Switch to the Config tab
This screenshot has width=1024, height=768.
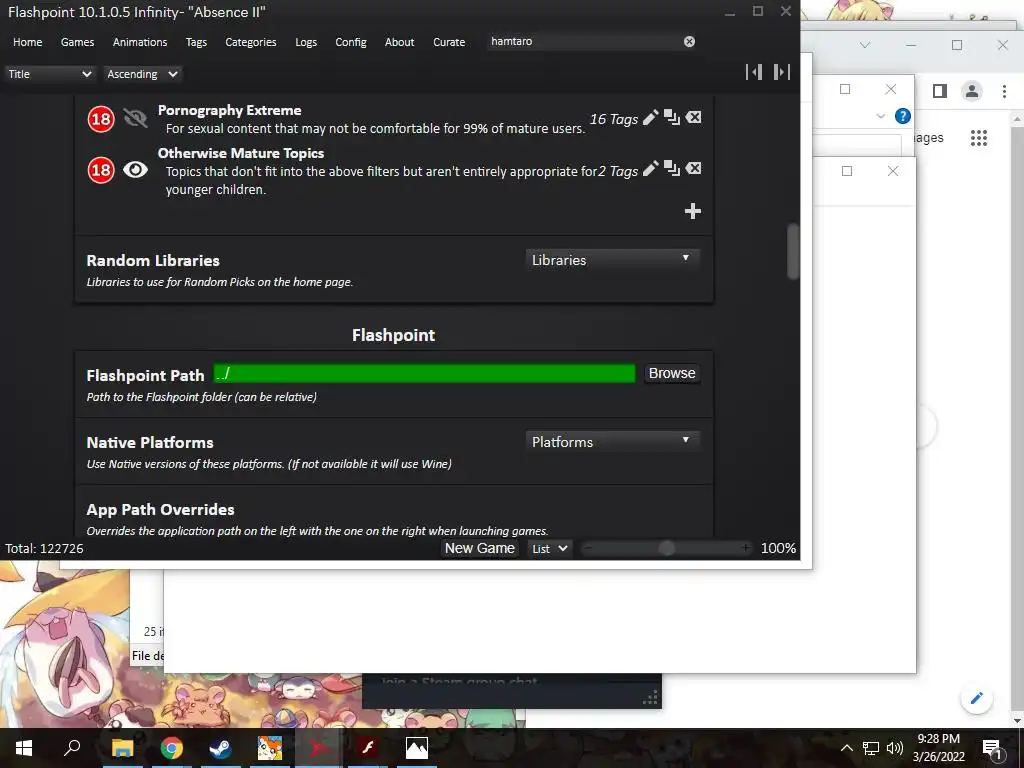(351, 42)
